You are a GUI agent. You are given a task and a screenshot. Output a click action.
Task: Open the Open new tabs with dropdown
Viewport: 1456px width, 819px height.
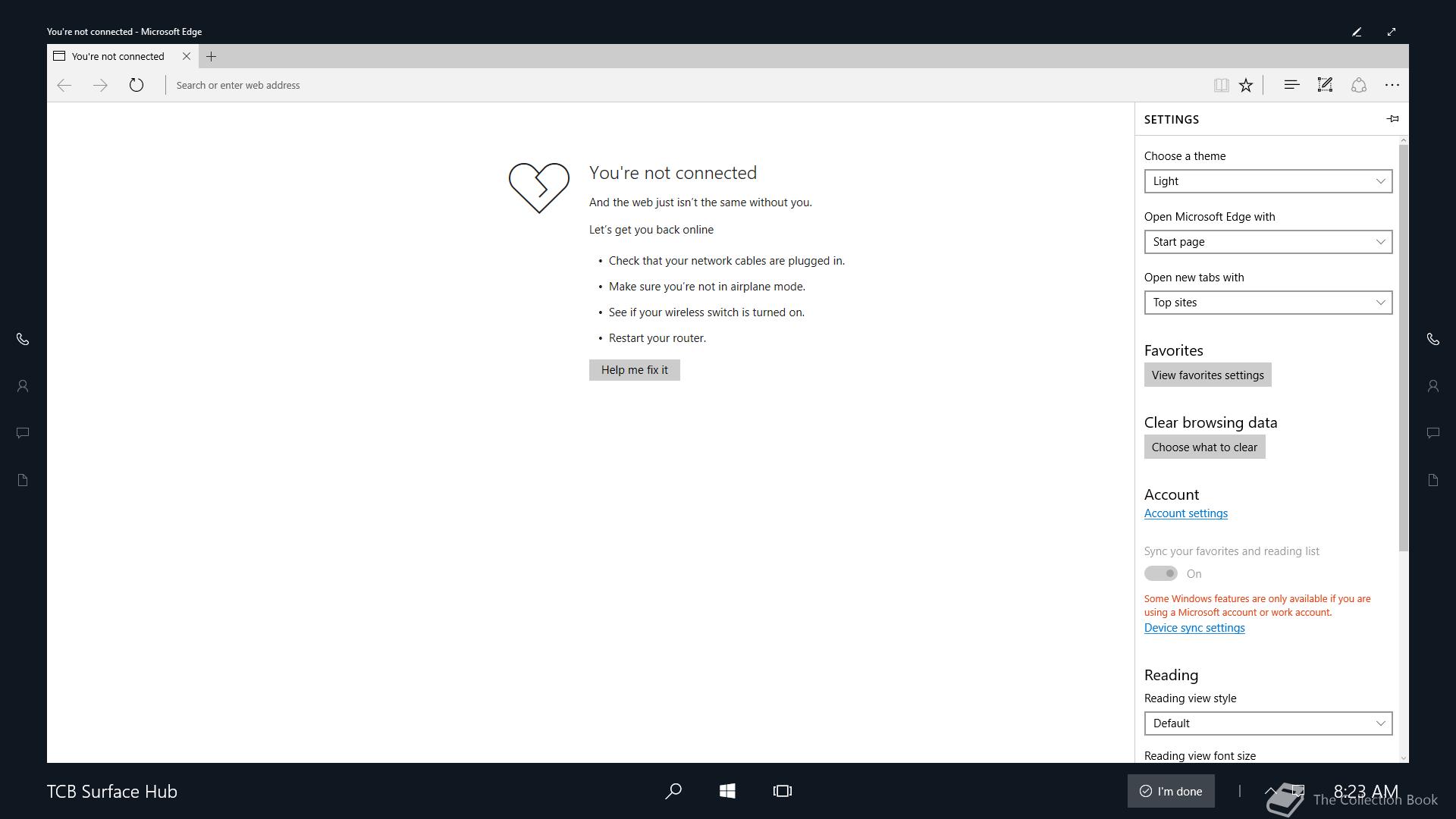tap(1268, 303)
